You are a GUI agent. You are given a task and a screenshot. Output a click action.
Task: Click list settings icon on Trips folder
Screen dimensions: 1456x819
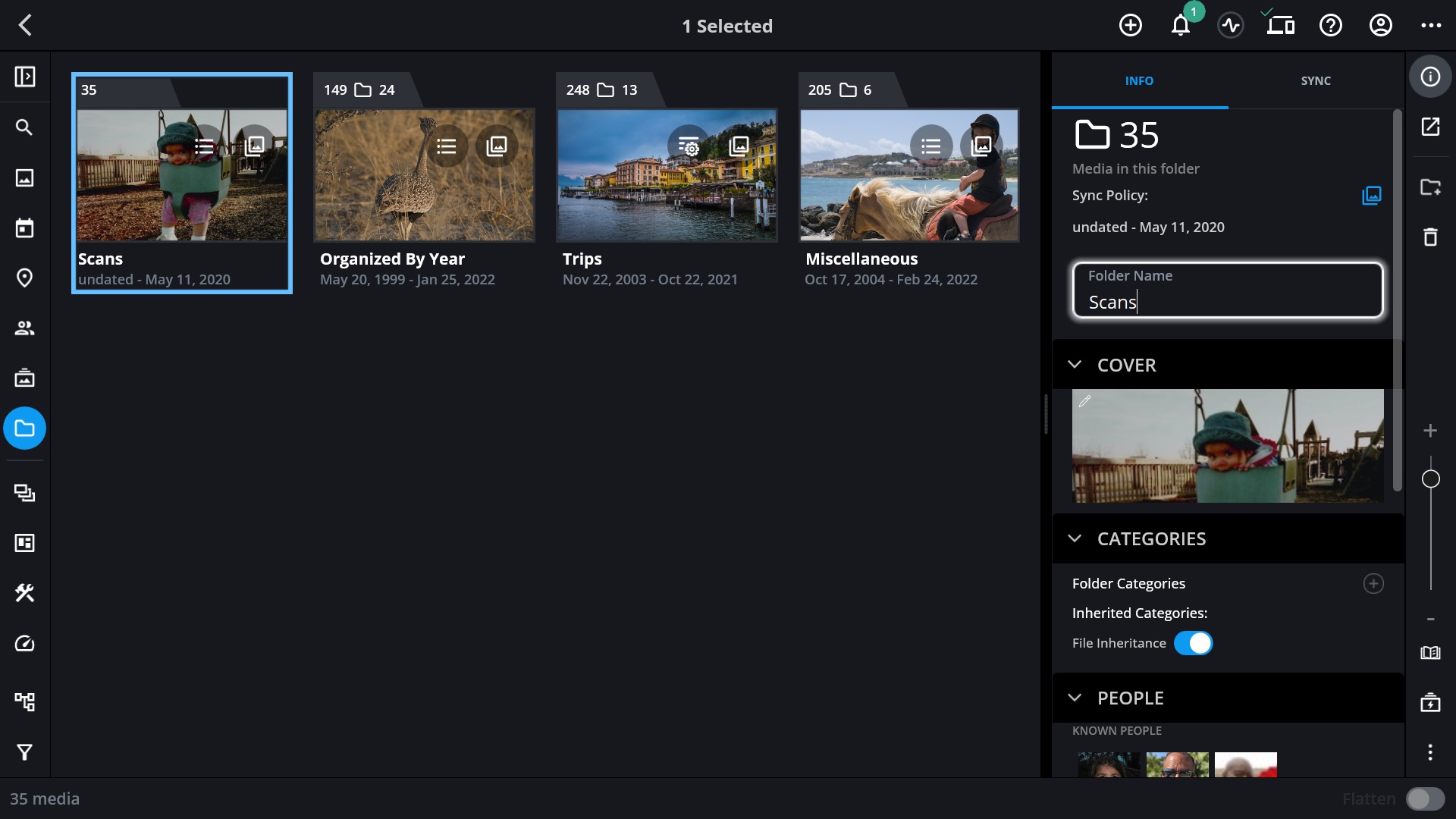[x=689, y=146]
